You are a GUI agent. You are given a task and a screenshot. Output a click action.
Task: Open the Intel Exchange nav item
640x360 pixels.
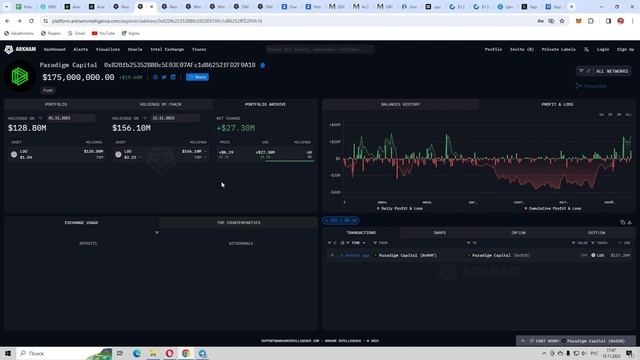(167, 49)
